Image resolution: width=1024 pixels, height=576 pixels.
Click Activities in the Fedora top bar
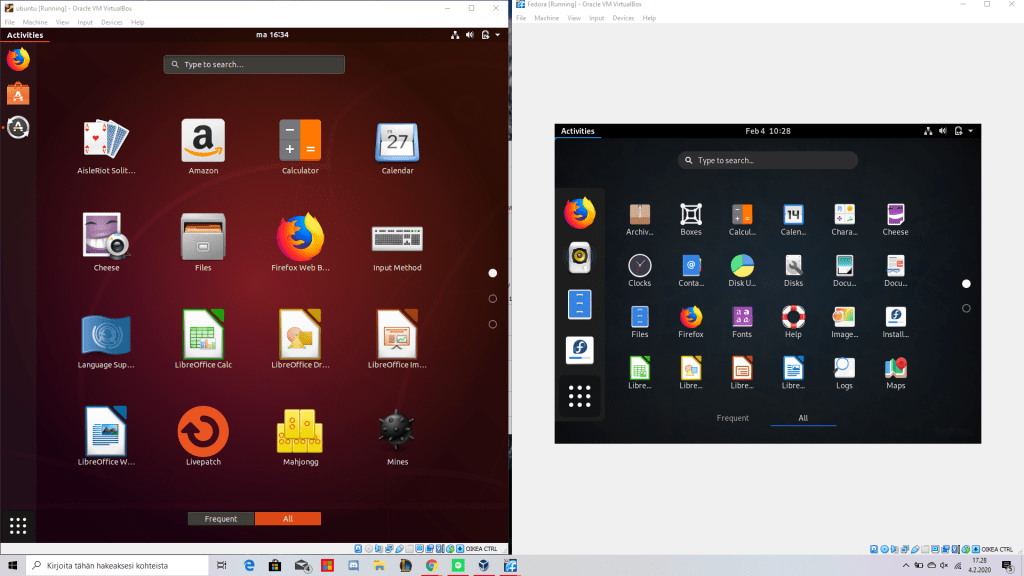click(x=577, y=131)
